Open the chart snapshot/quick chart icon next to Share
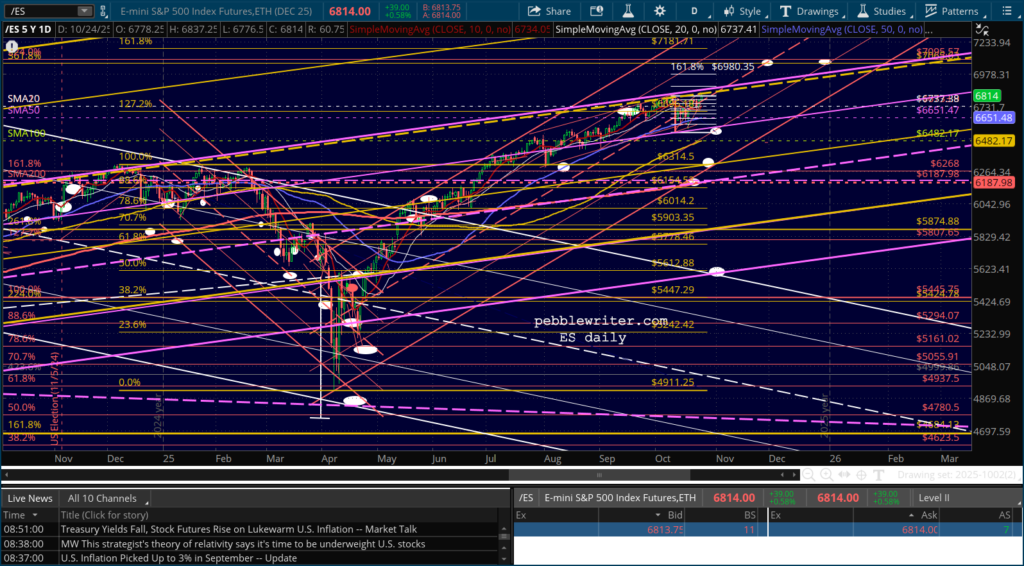The width and height of the screenshot is (1024, 566). click(596, 11)
